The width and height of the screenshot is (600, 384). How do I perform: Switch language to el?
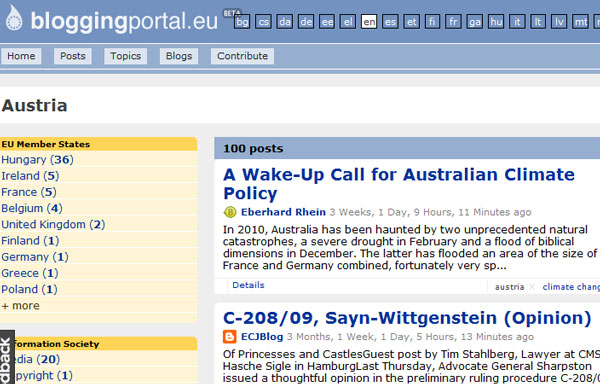point(348,22)
